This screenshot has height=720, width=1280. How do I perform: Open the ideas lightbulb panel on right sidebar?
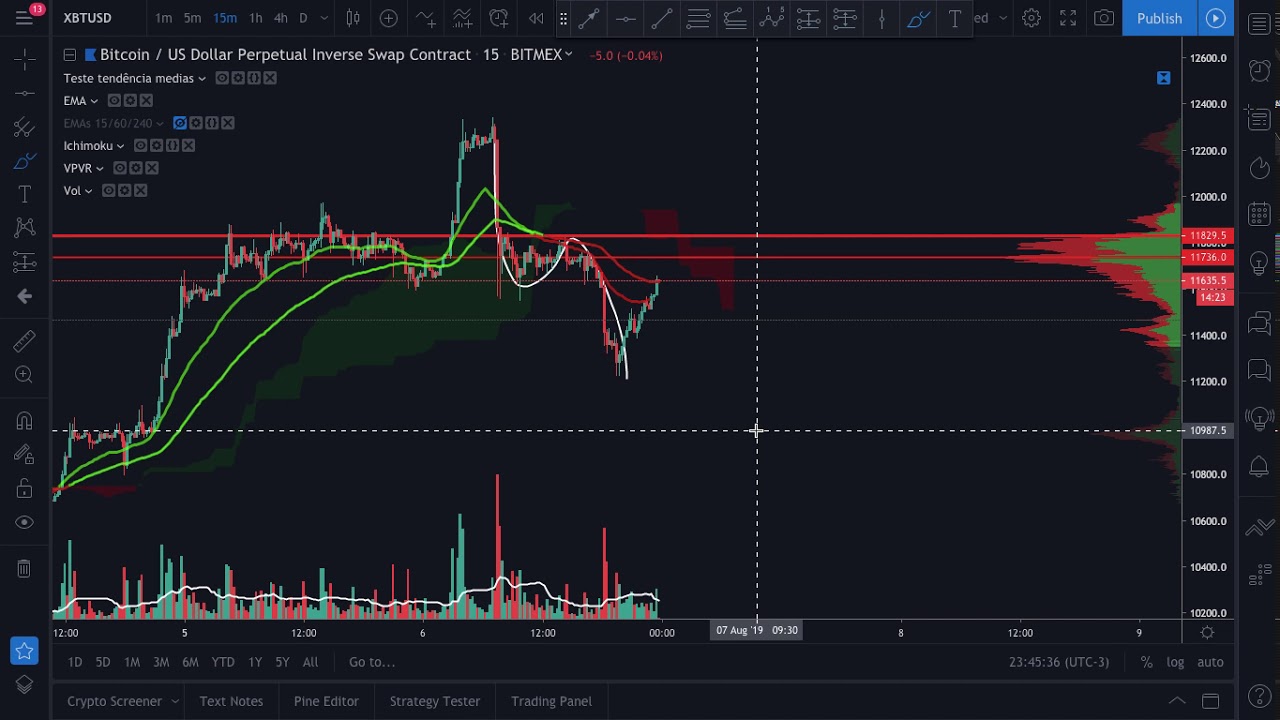pos(1260,262)
